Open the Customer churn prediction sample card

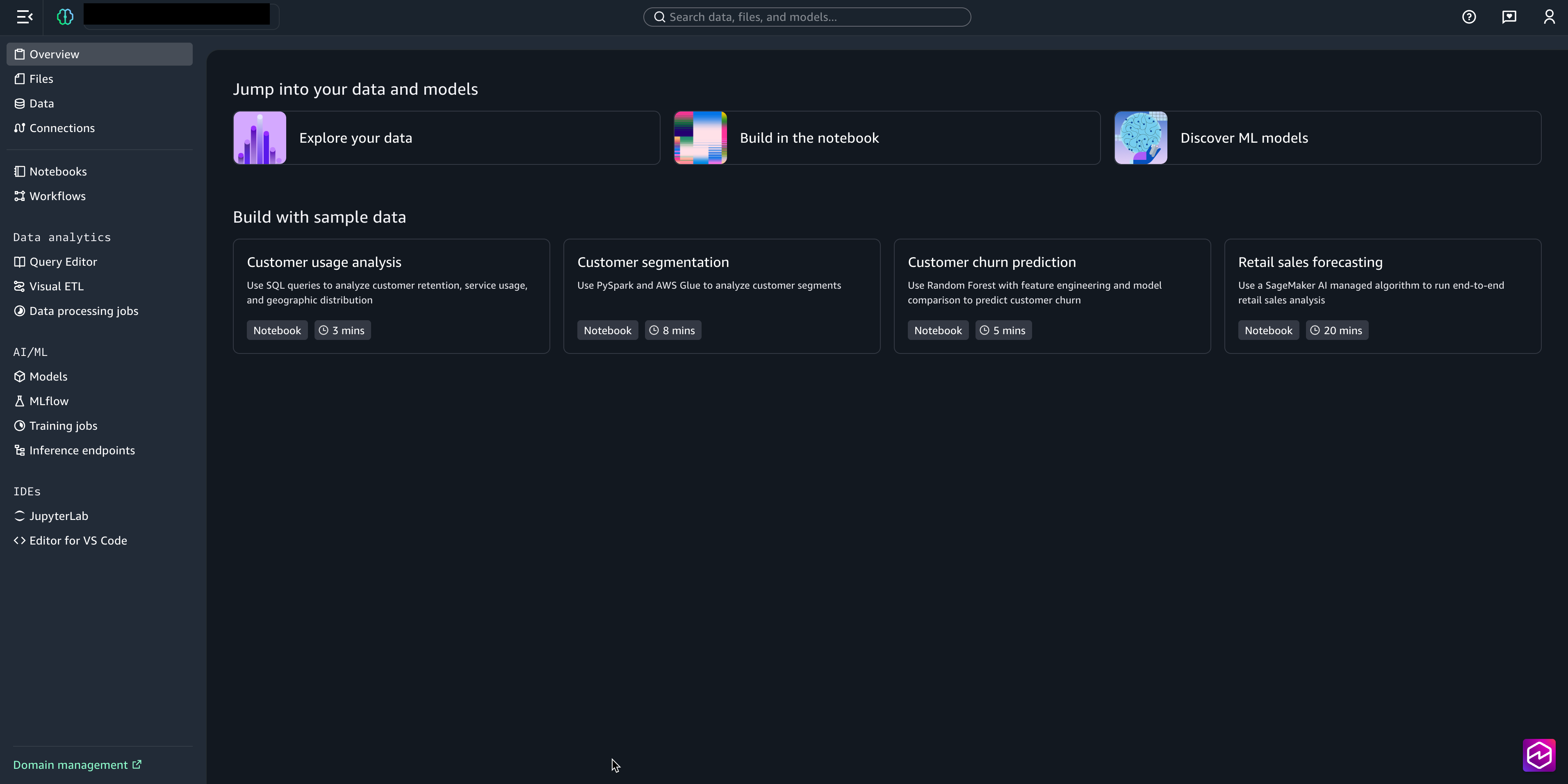[1051, 296]
